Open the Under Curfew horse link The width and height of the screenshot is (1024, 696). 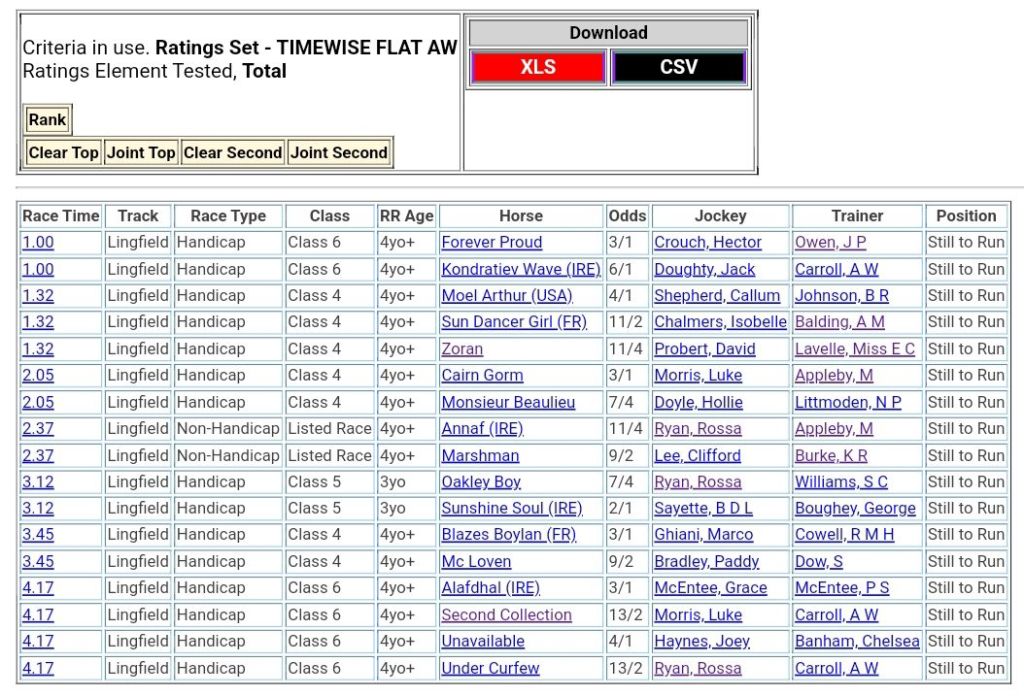(490, 668)
